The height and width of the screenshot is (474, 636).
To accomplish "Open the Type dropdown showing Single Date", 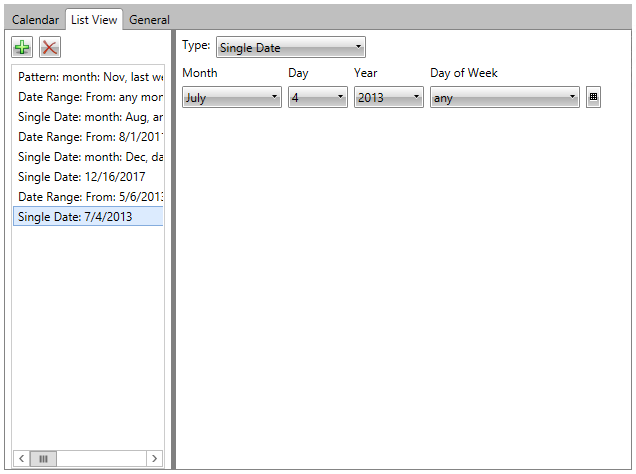I will (290, 47).
